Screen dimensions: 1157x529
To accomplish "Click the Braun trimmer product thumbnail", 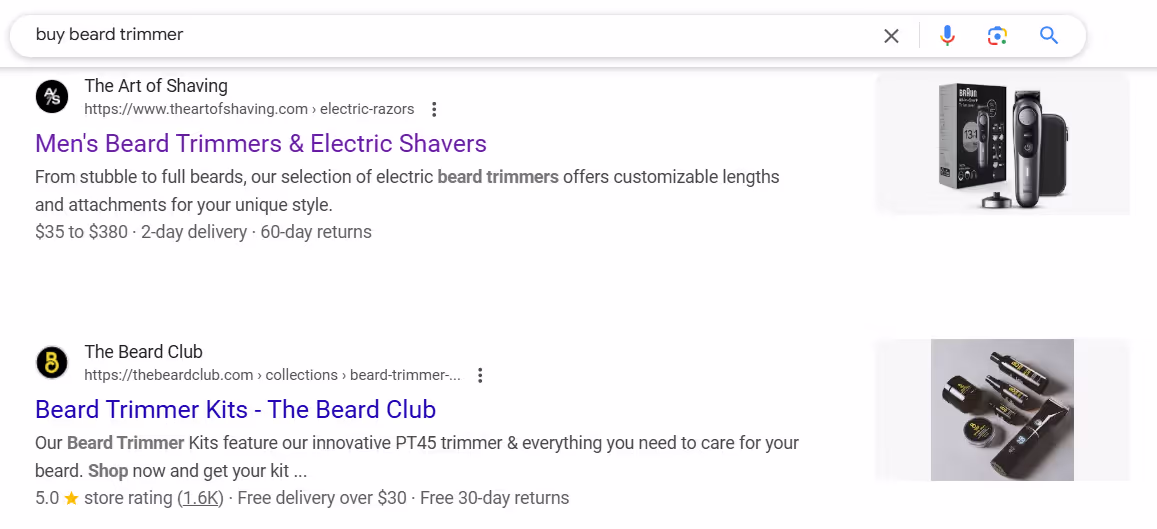I will (x=1002, y=145).
